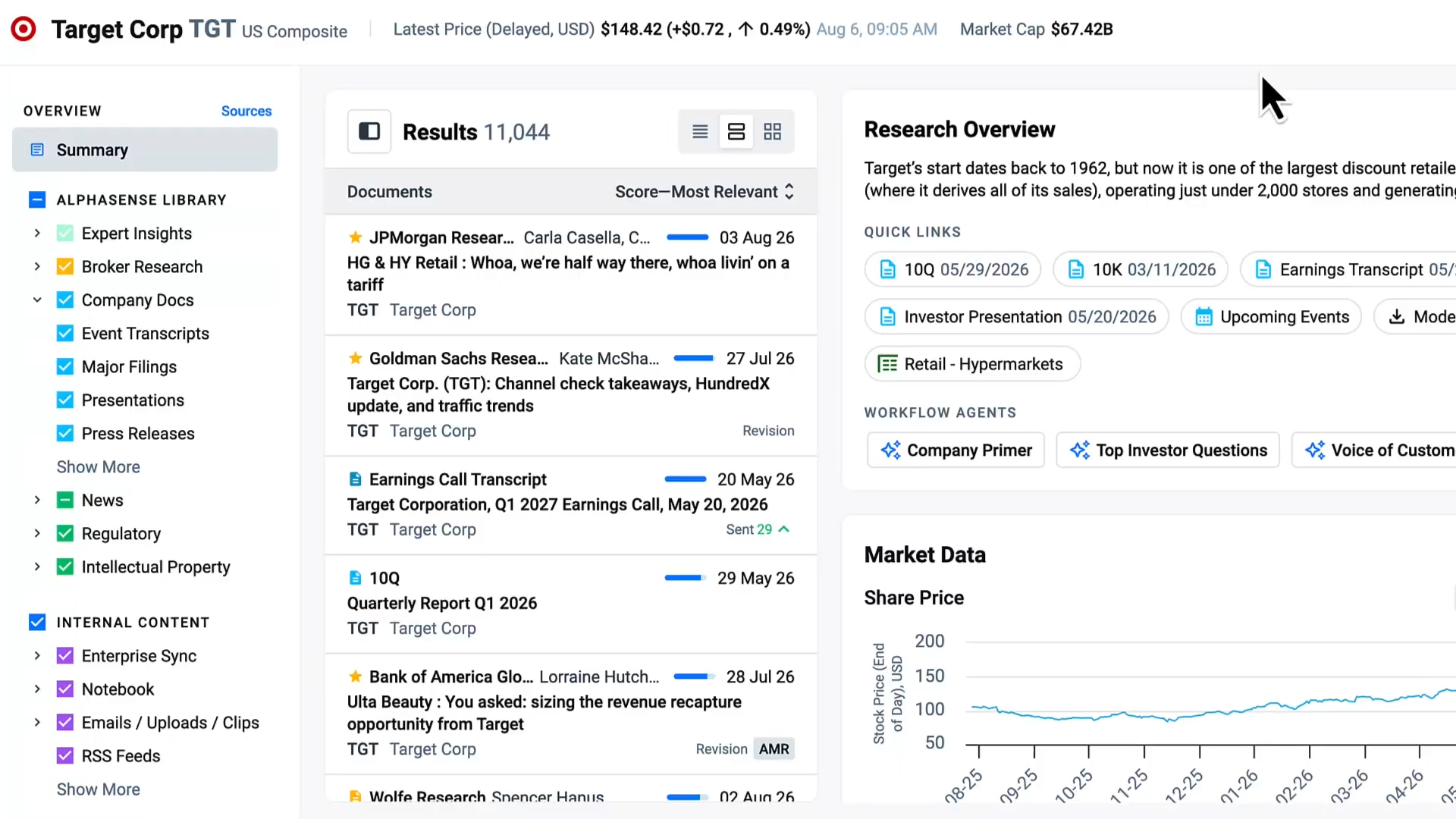The width and height of the screenshot is (1456, 819).
Task: Click the star on Goldman Sachs result
Action: (x=355, y=358)
